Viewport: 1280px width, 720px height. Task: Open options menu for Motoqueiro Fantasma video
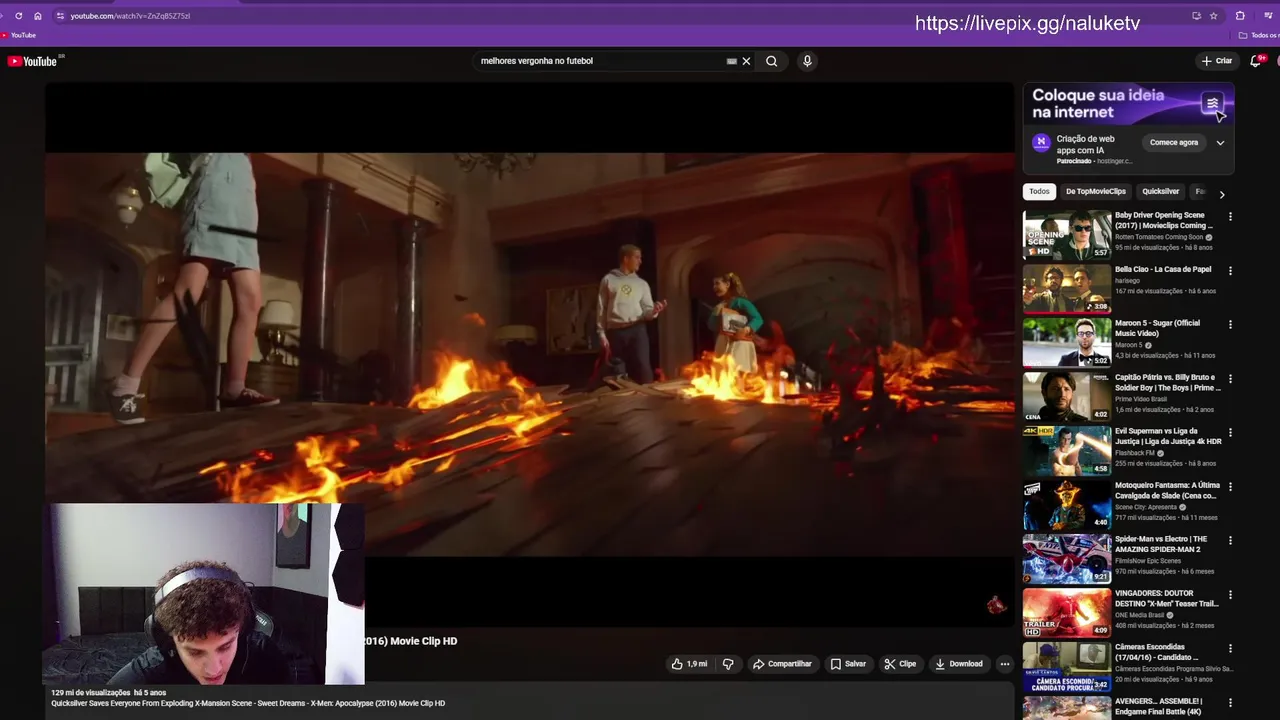1230,487
